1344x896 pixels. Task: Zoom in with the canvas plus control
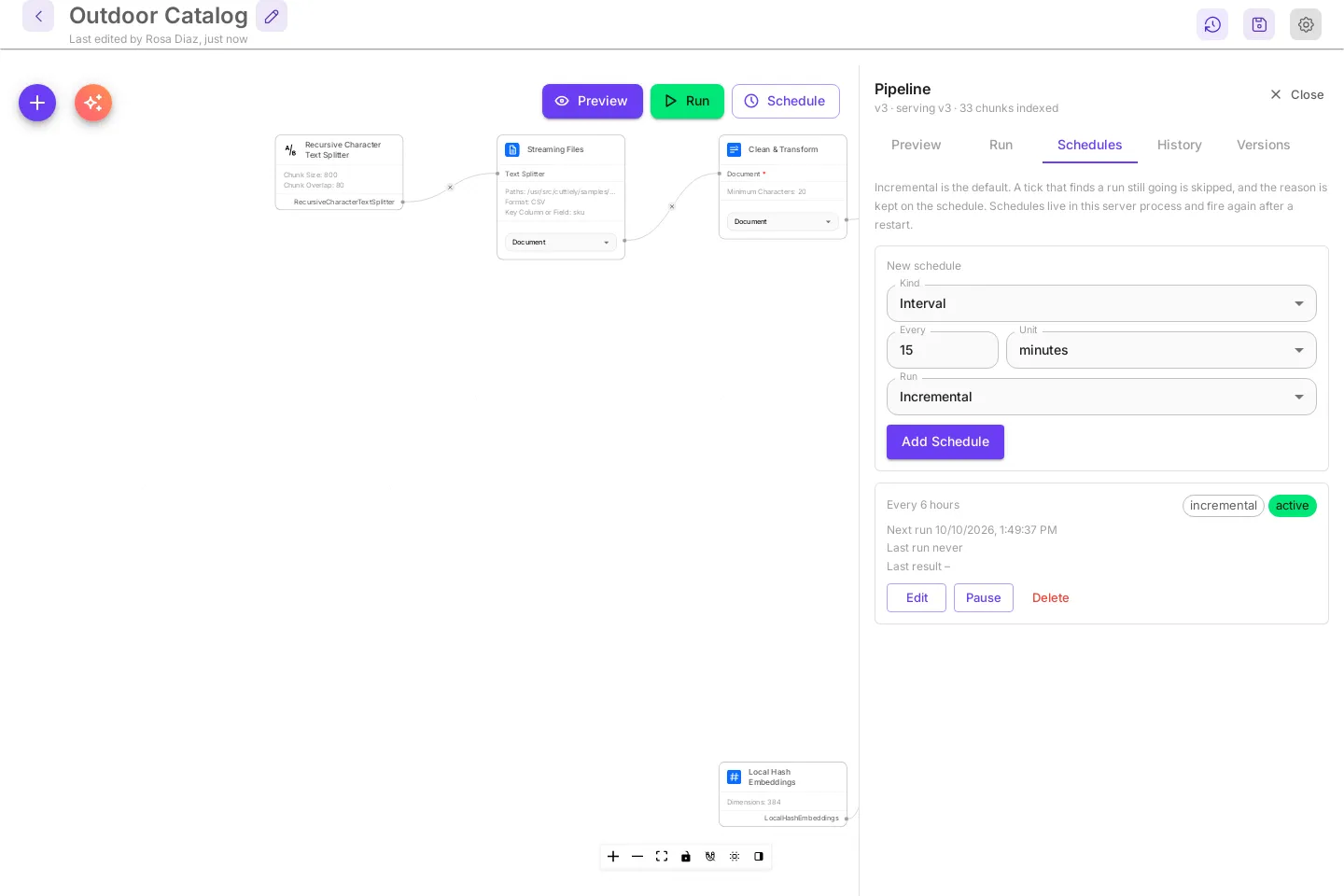click(x=613, y=856)
